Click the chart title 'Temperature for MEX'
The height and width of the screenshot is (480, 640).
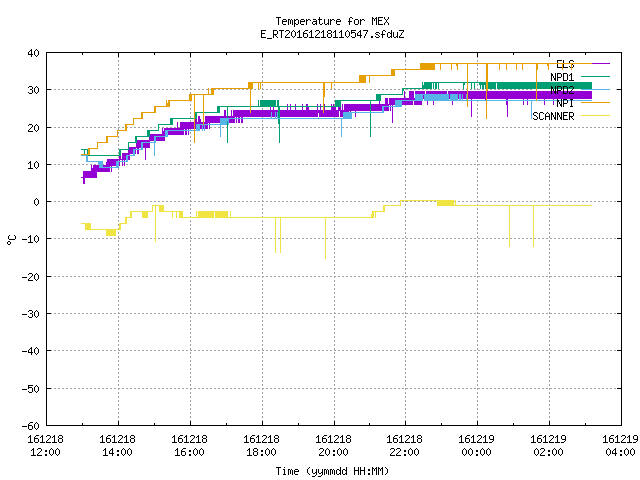point(332,21)
